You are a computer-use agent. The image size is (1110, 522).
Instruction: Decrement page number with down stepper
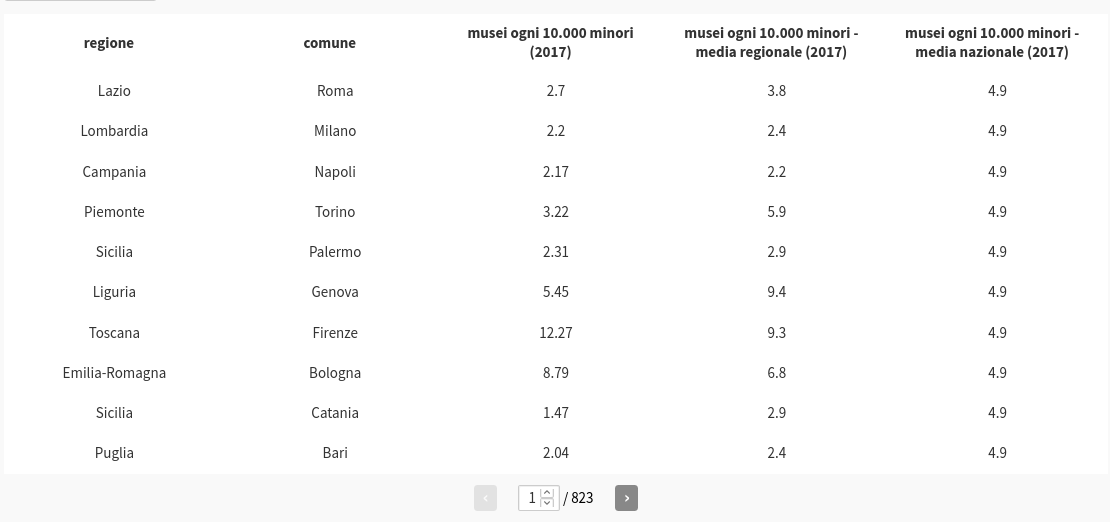point(547,503)
